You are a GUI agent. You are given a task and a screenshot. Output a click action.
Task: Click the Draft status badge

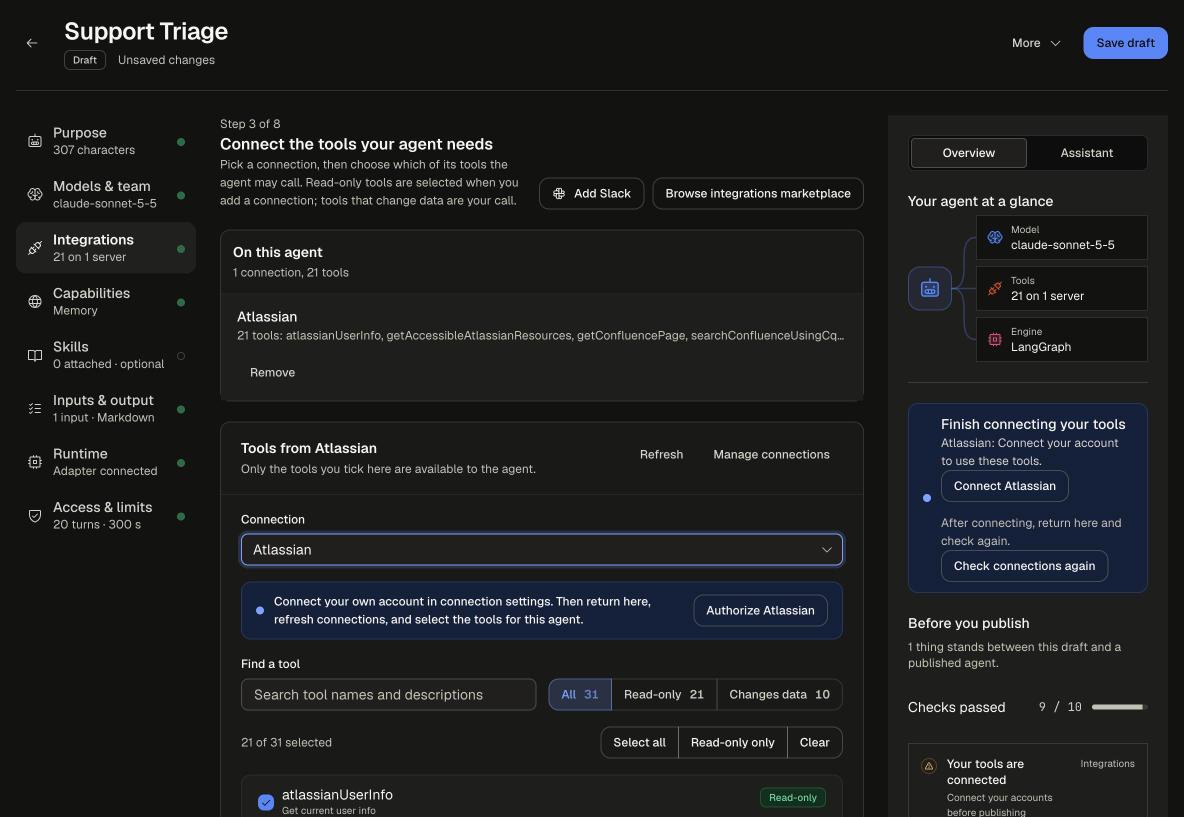point(85,60)
